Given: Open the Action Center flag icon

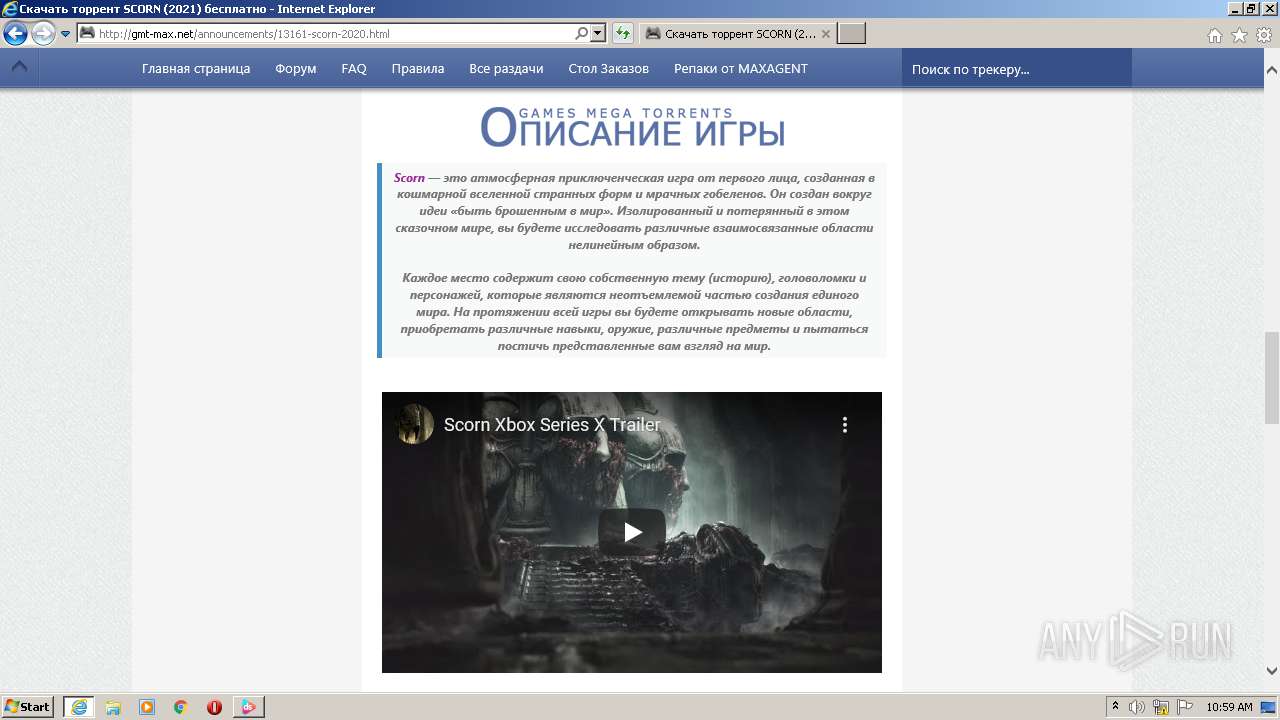Looking at the screenshot, I should click(x=1185, y=707).
